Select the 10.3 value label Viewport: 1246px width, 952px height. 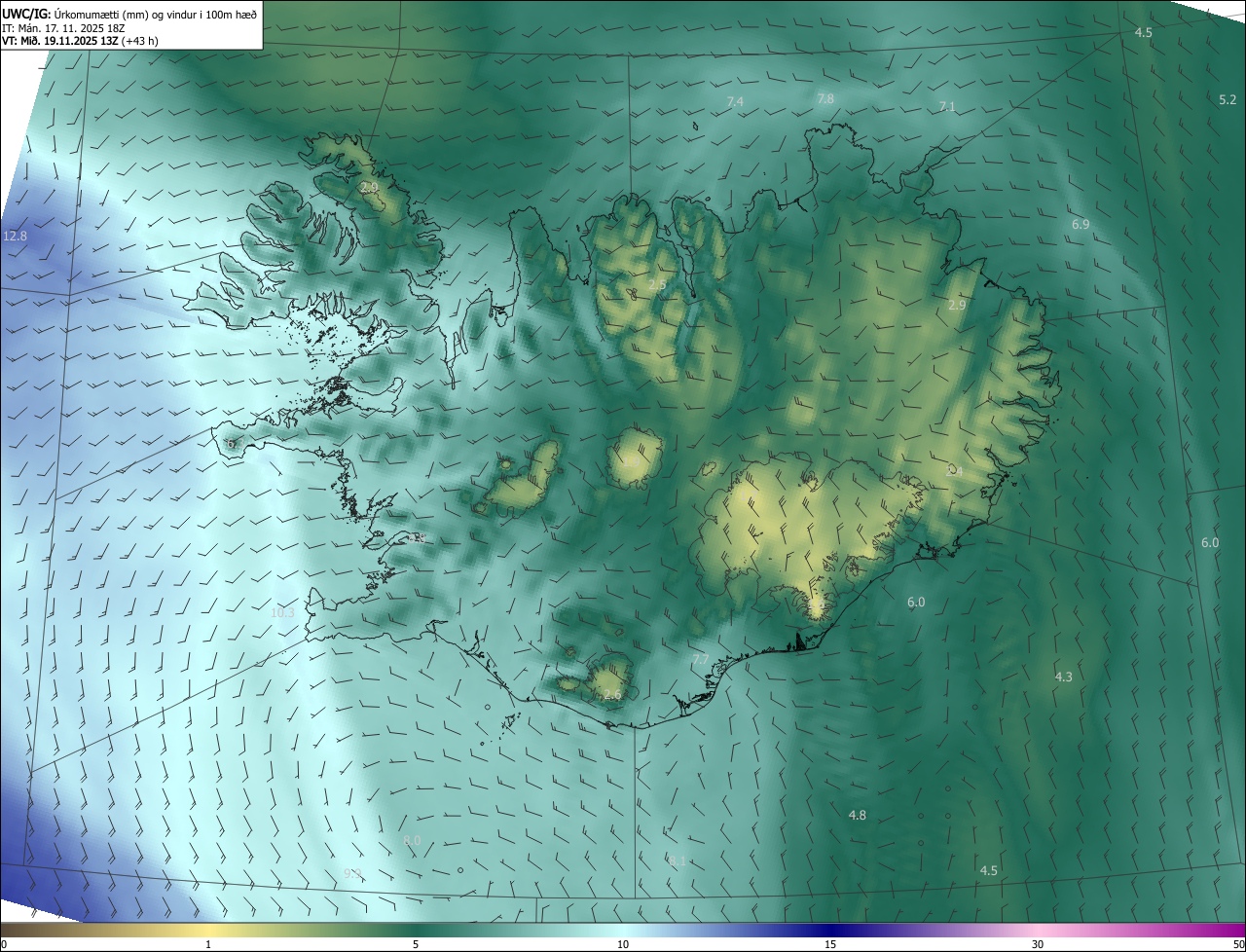pos(282,613)
